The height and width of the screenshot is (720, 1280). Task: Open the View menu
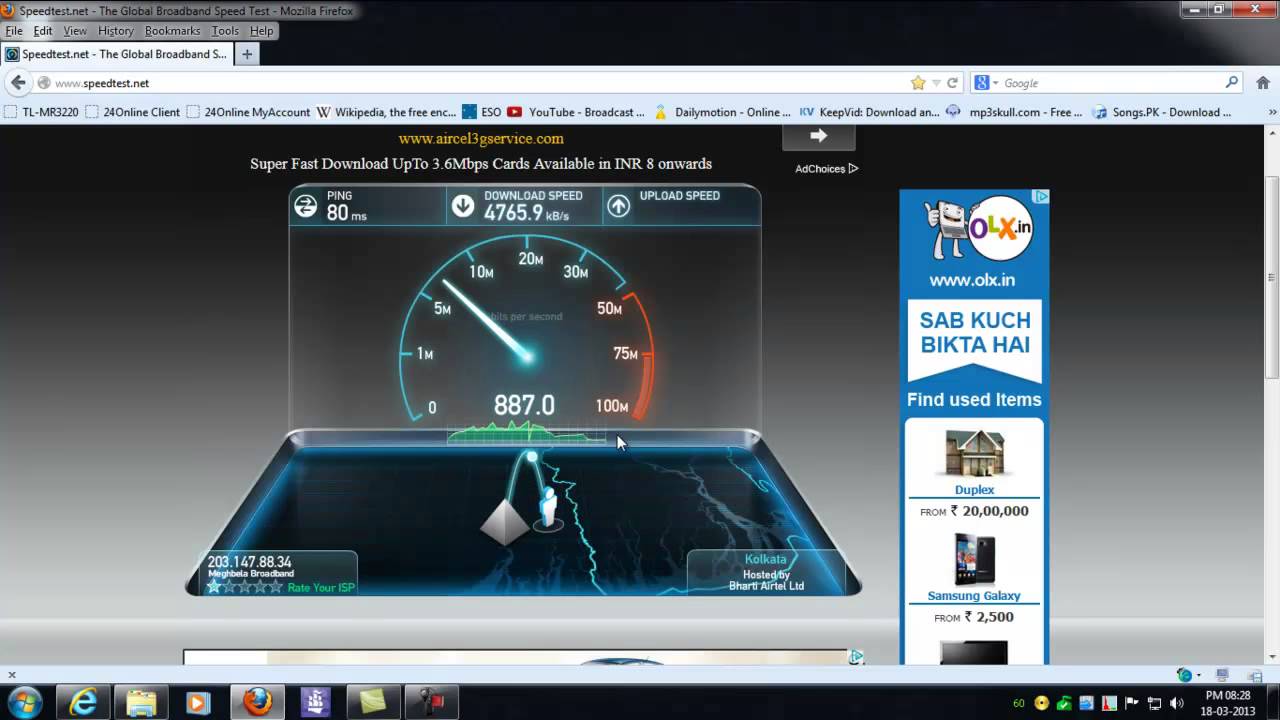pos(75,31)
